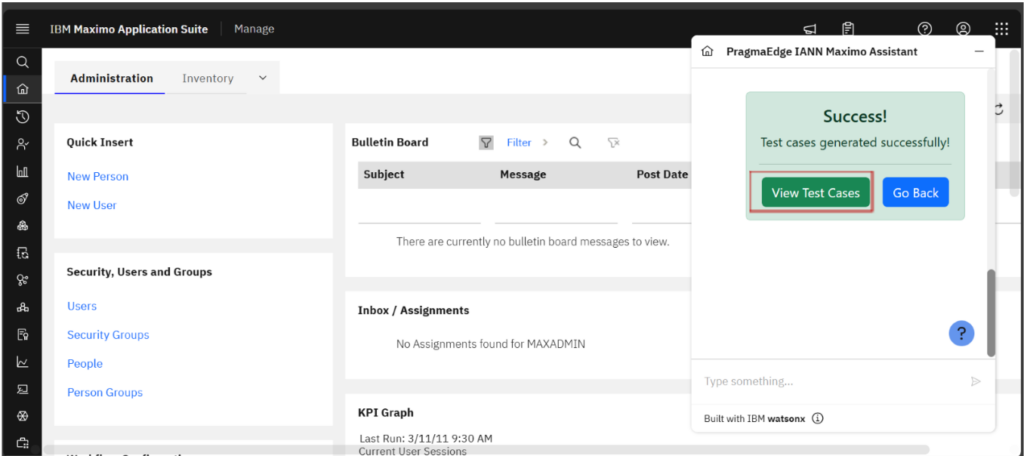Viewport: 1024px width, 456px height.
Task: Click the Message column header
Action: tap(523, 174)
